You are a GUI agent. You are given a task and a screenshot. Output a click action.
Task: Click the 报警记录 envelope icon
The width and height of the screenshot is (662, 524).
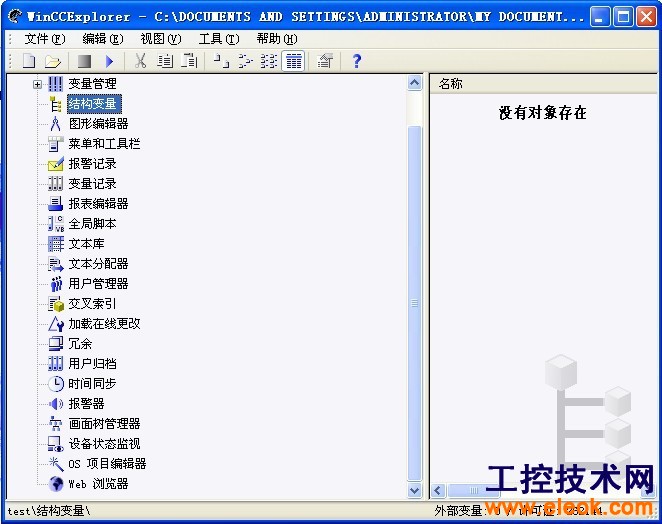click(55, 164)
